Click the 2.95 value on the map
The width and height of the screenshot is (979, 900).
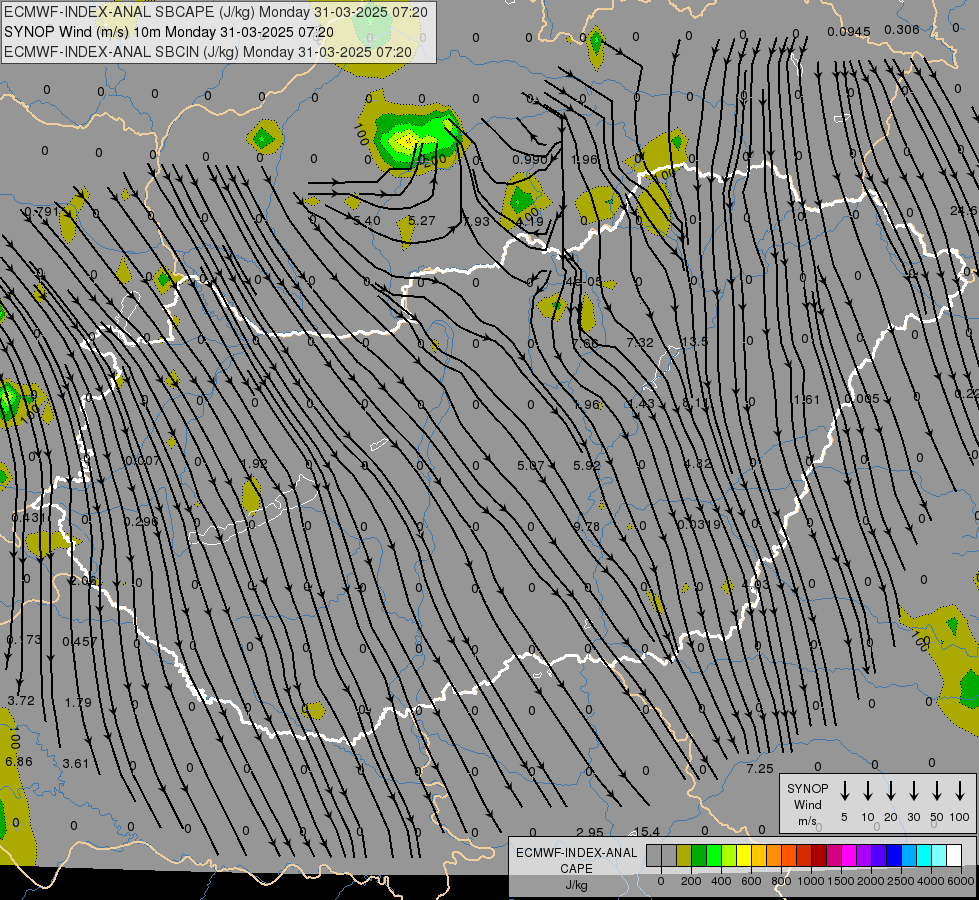(x=590, y=833)
